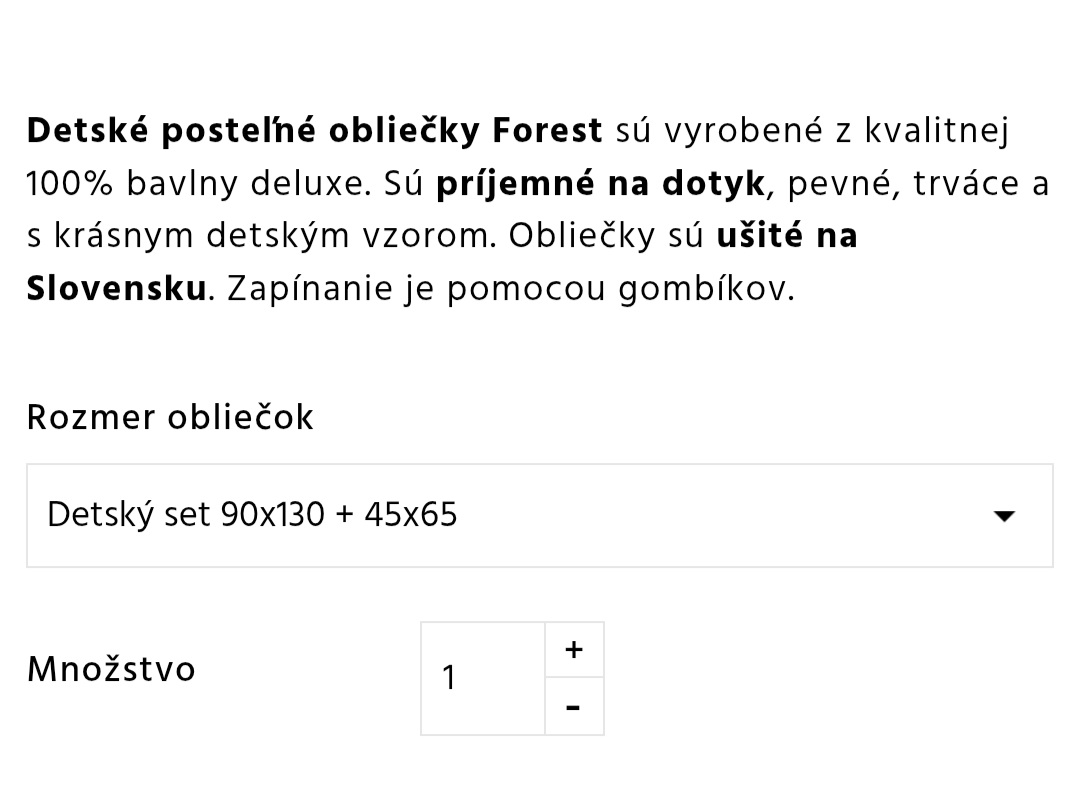Click the bold phrase "ušité na"
1080x801 pixels.
click(x=787, y=237)
